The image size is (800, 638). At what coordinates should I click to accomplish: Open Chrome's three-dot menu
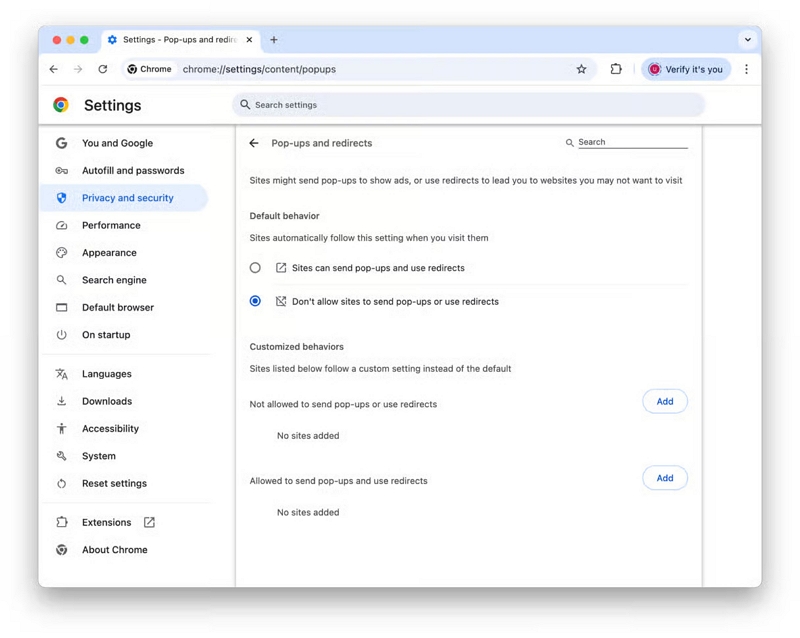pos(746,69)
